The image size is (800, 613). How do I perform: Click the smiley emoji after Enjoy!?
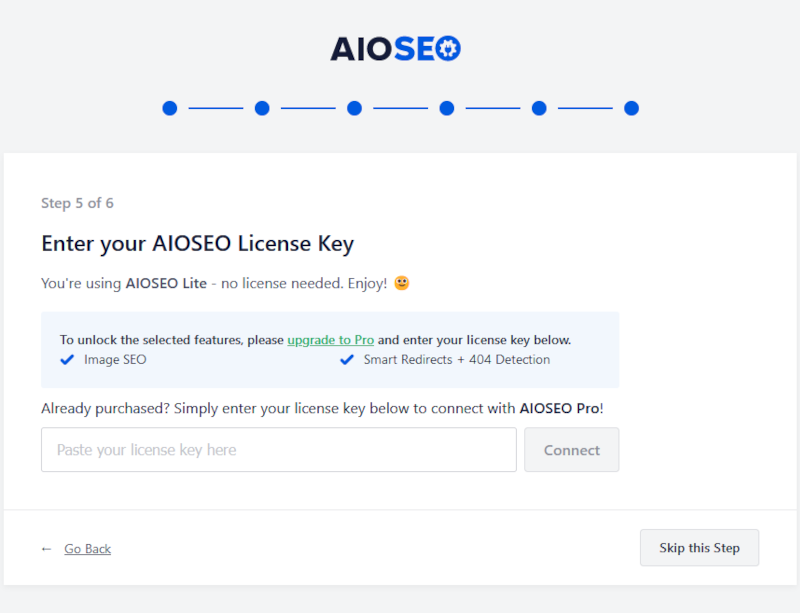click(402, 283)
